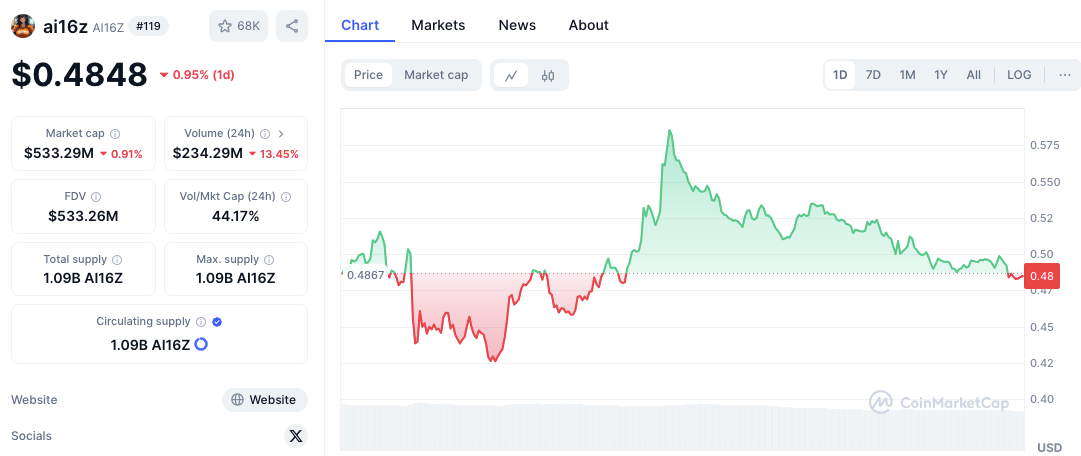
Task: Toggle chart to Price view
Action: (368, 75)
